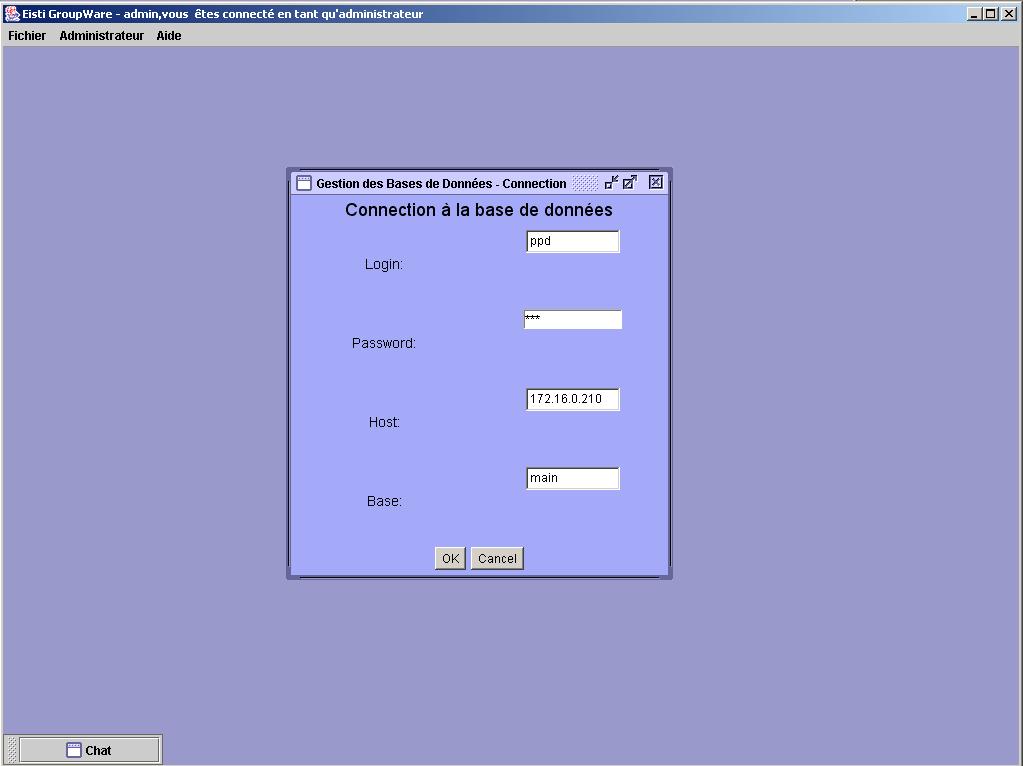Focus the Password input field
Image resolution: width=1023 pixels, height=766 pixels.
(x=572, y=320)
